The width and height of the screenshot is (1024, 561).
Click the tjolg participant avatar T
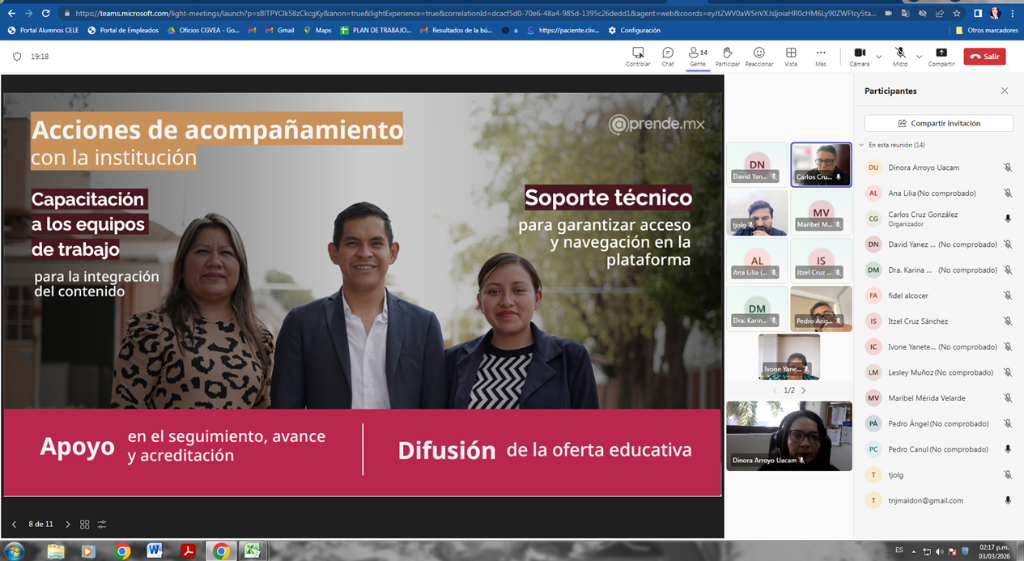click(873, 475)
